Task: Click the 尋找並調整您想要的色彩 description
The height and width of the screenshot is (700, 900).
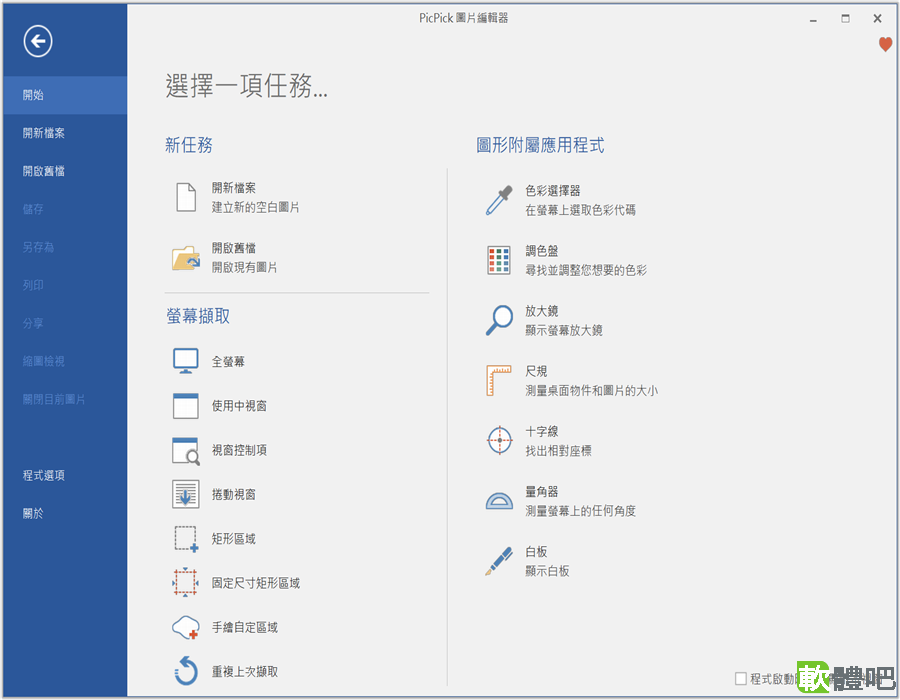Action: 586,270
